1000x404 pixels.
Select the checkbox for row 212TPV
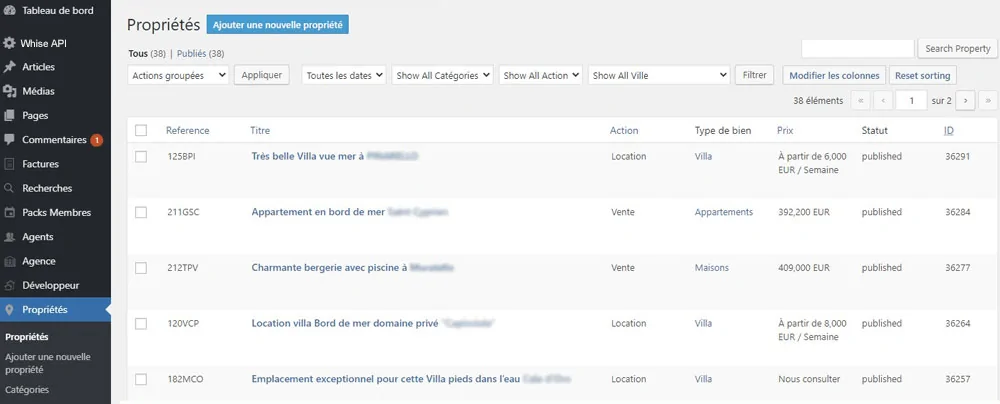(x=141, y=268)
